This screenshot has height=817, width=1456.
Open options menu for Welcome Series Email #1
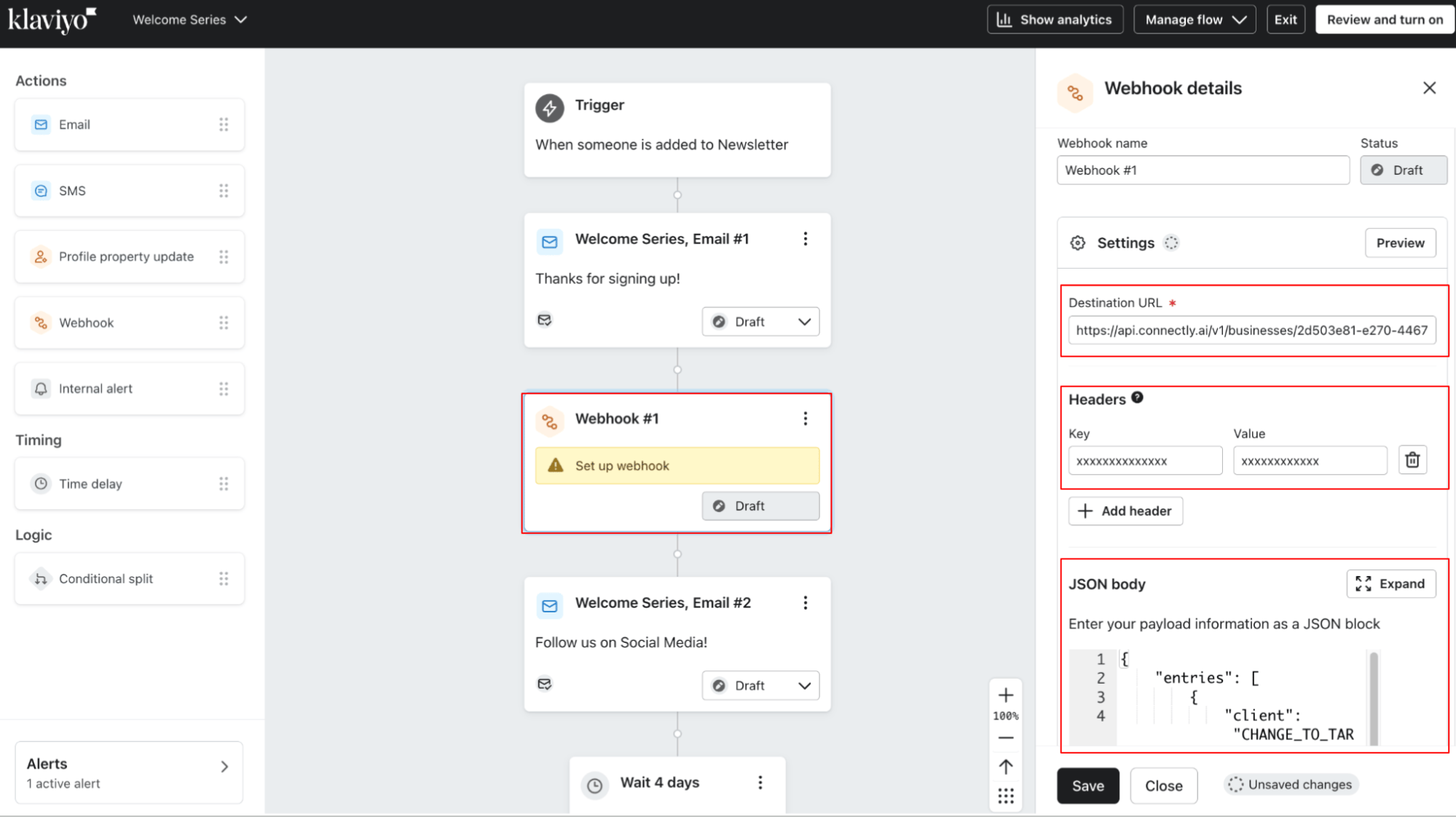pos(805,239)
